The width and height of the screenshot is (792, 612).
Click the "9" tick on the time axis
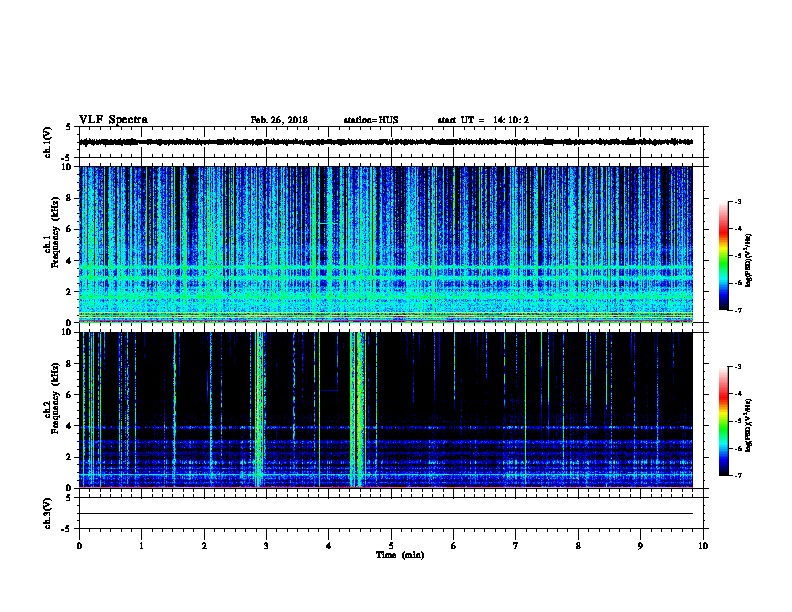point(640,546)
